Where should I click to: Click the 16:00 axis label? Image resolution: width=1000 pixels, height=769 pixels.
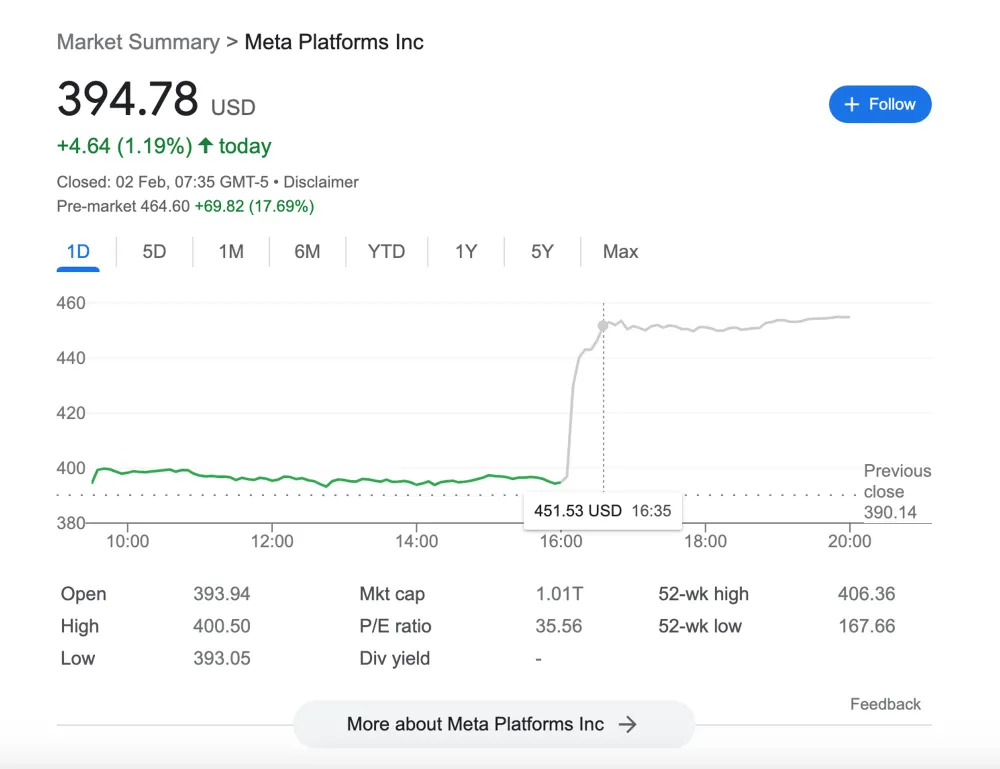[x=561, y=541]
